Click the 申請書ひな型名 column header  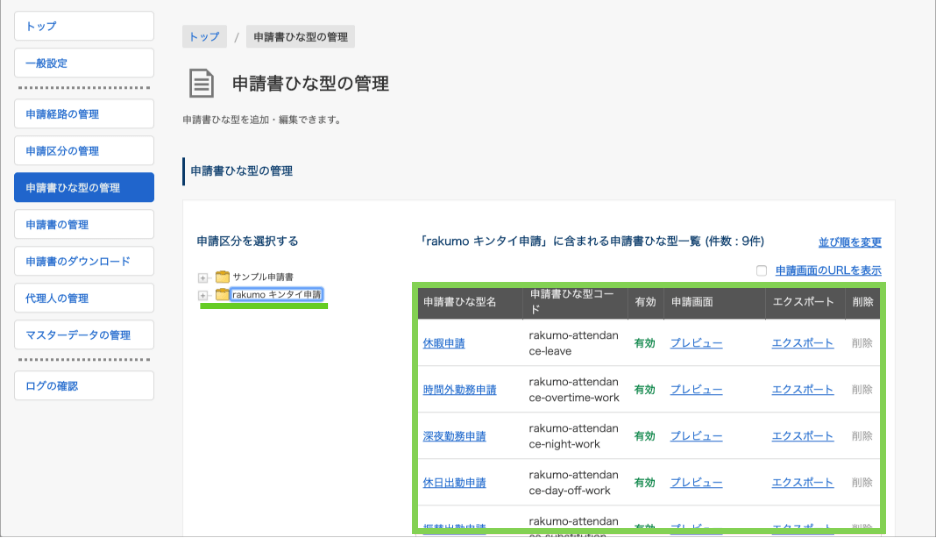click(x=470, y=302)
